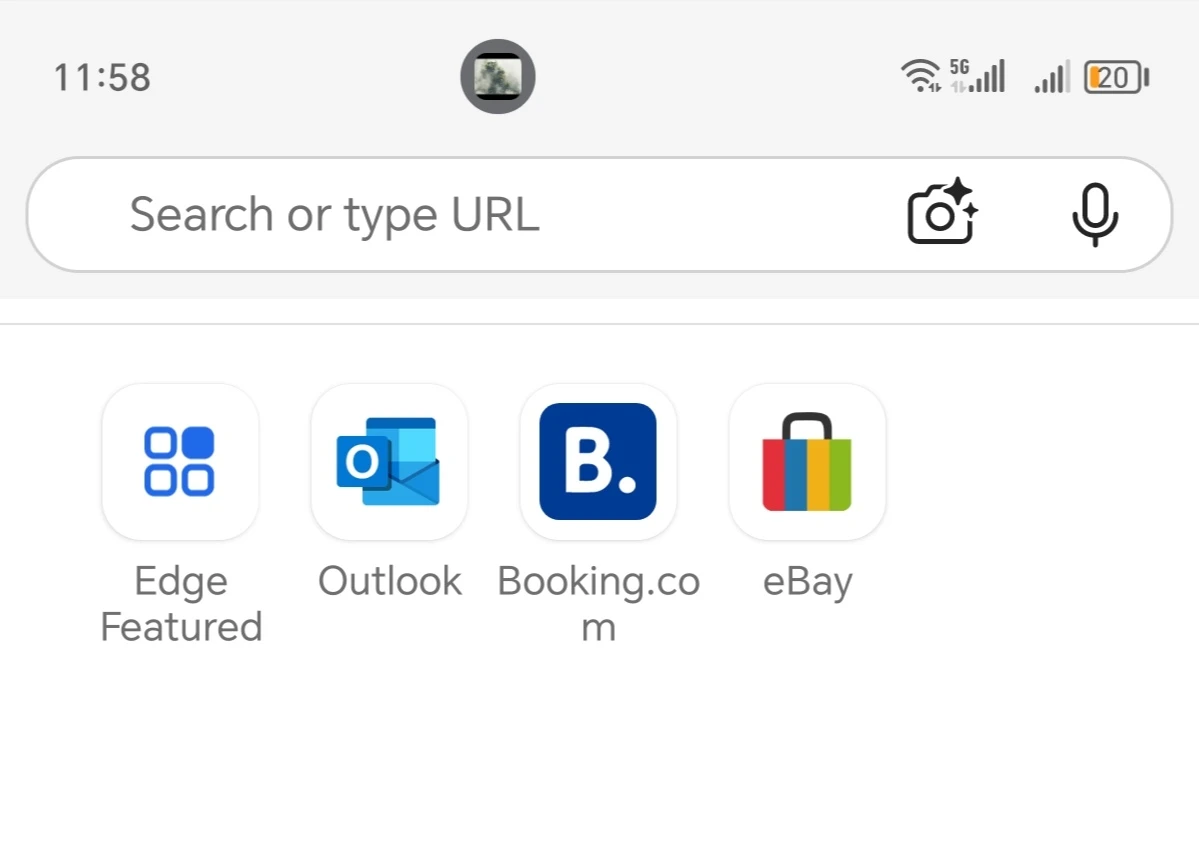Tap the floating picture-in-picture thumbnail

click(498, 76)
